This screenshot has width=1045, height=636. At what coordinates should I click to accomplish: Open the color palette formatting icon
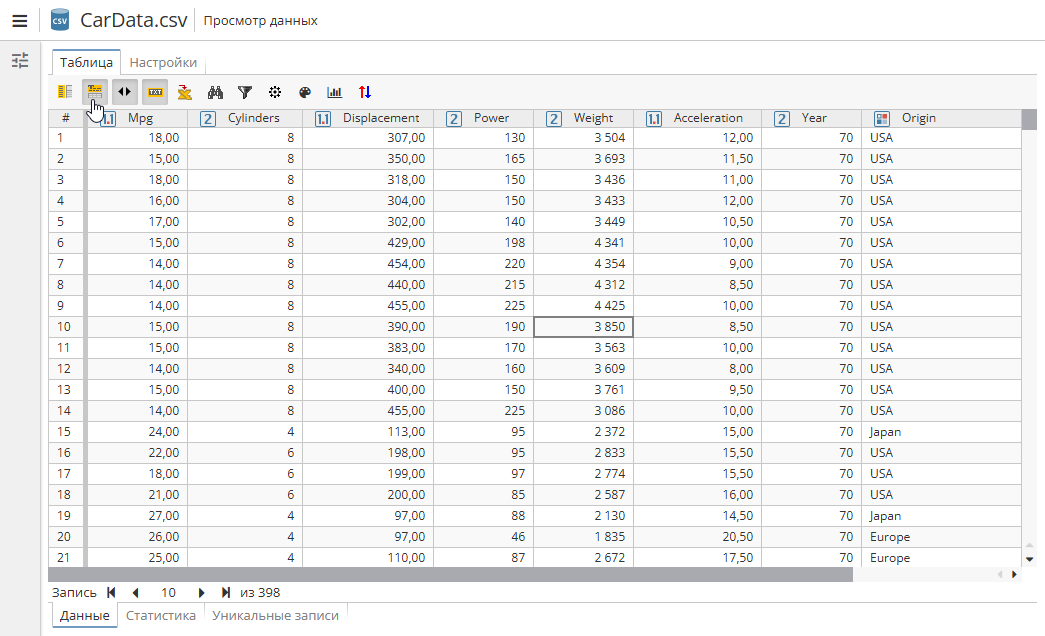point(305,92)
